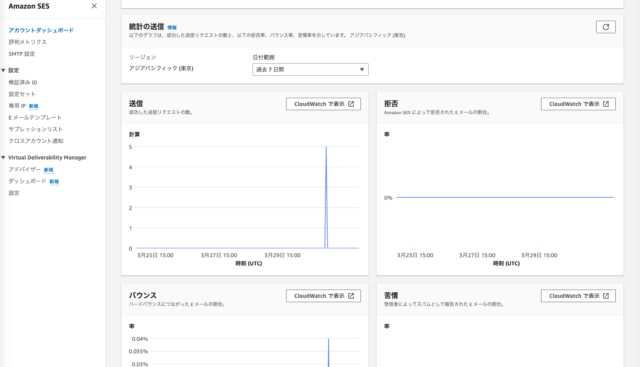Refresh the sending statistics

click(x=606, y=27)
